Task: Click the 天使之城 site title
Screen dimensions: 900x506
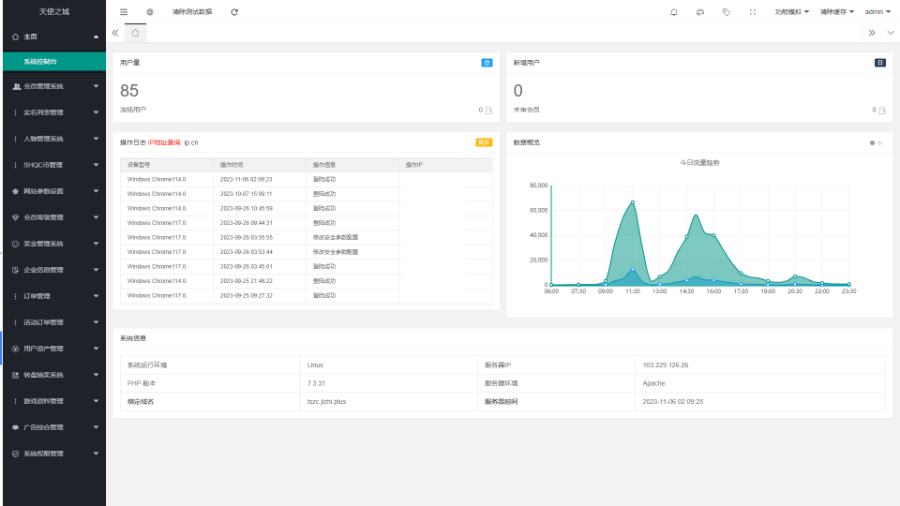Action: [x=54, y=11]
